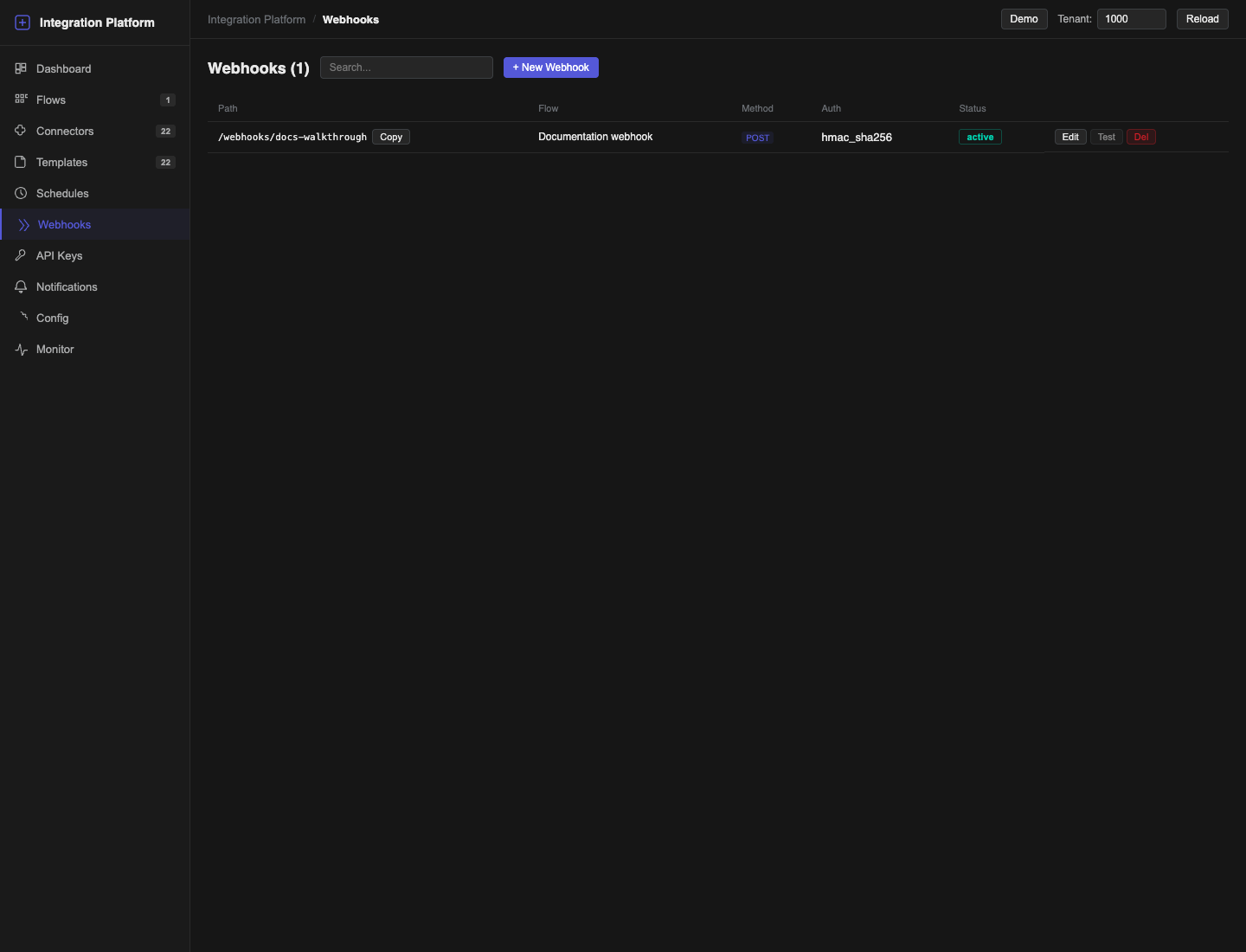Click the Webhooks breadcrumb
Screen dimensions: 1246x952
click(x=350, y=19)
